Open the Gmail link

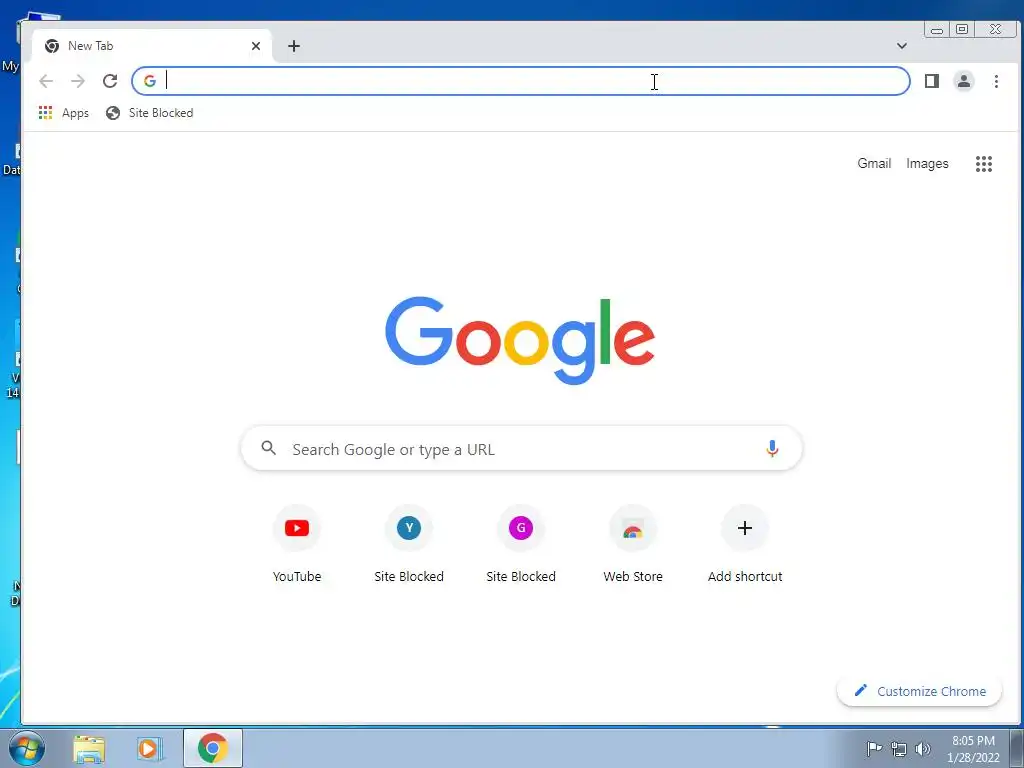(x=874, y=163)
